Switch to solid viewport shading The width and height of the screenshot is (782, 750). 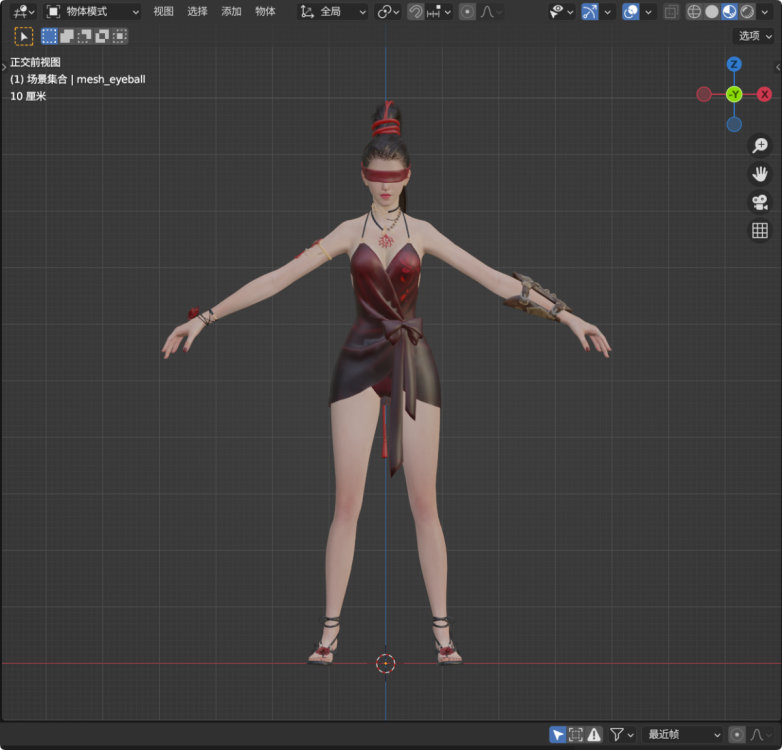pyautogui.click(x=712, y=12)
